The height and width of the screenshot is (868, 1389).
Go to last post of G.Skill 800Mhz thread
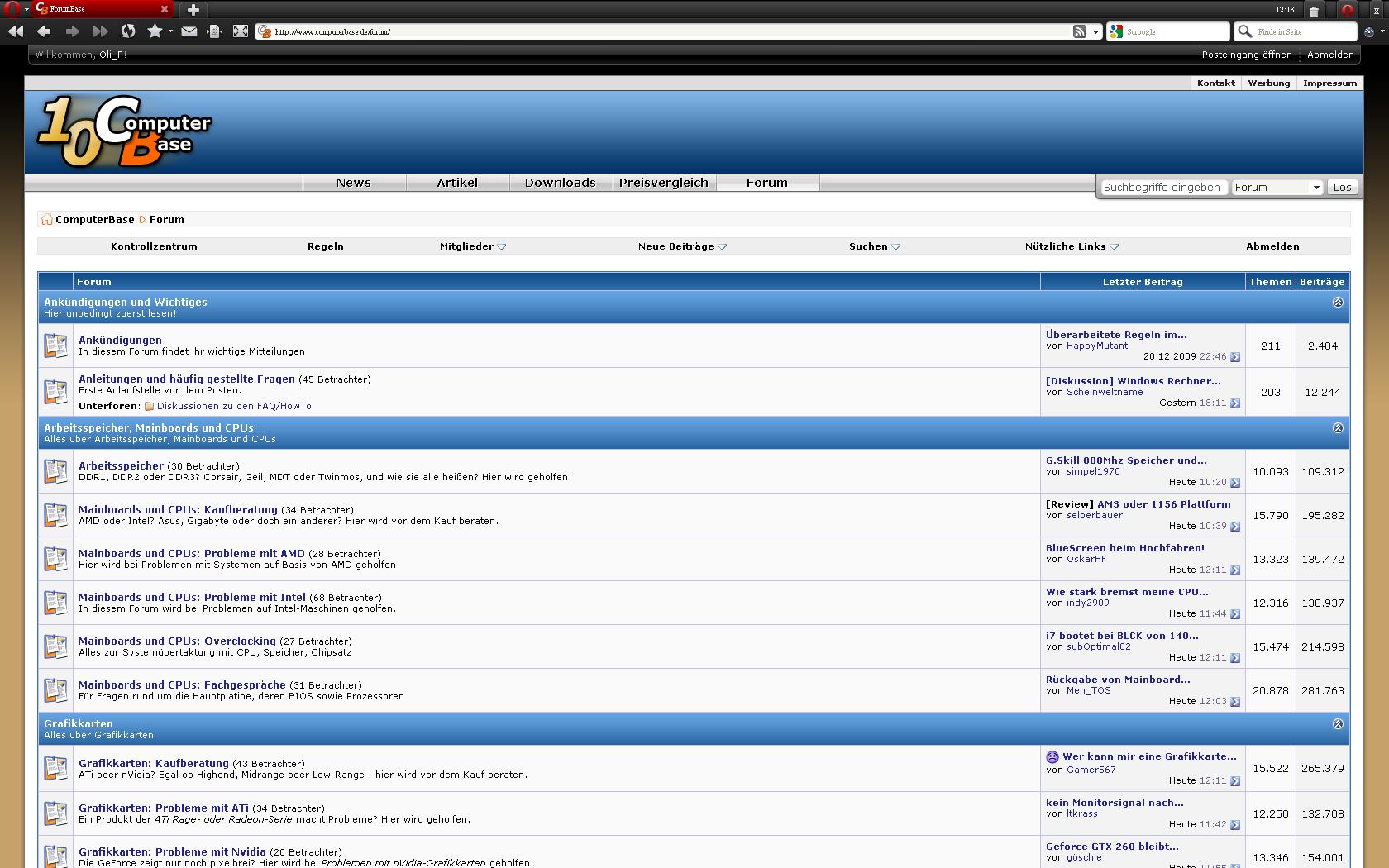[x=1235, y=483]
